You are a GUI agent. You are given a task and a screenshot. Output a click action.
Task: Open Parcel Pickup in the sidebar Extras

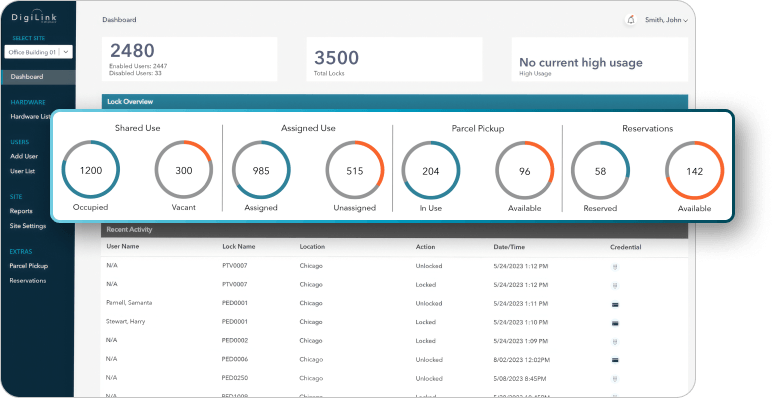point(29,266)
